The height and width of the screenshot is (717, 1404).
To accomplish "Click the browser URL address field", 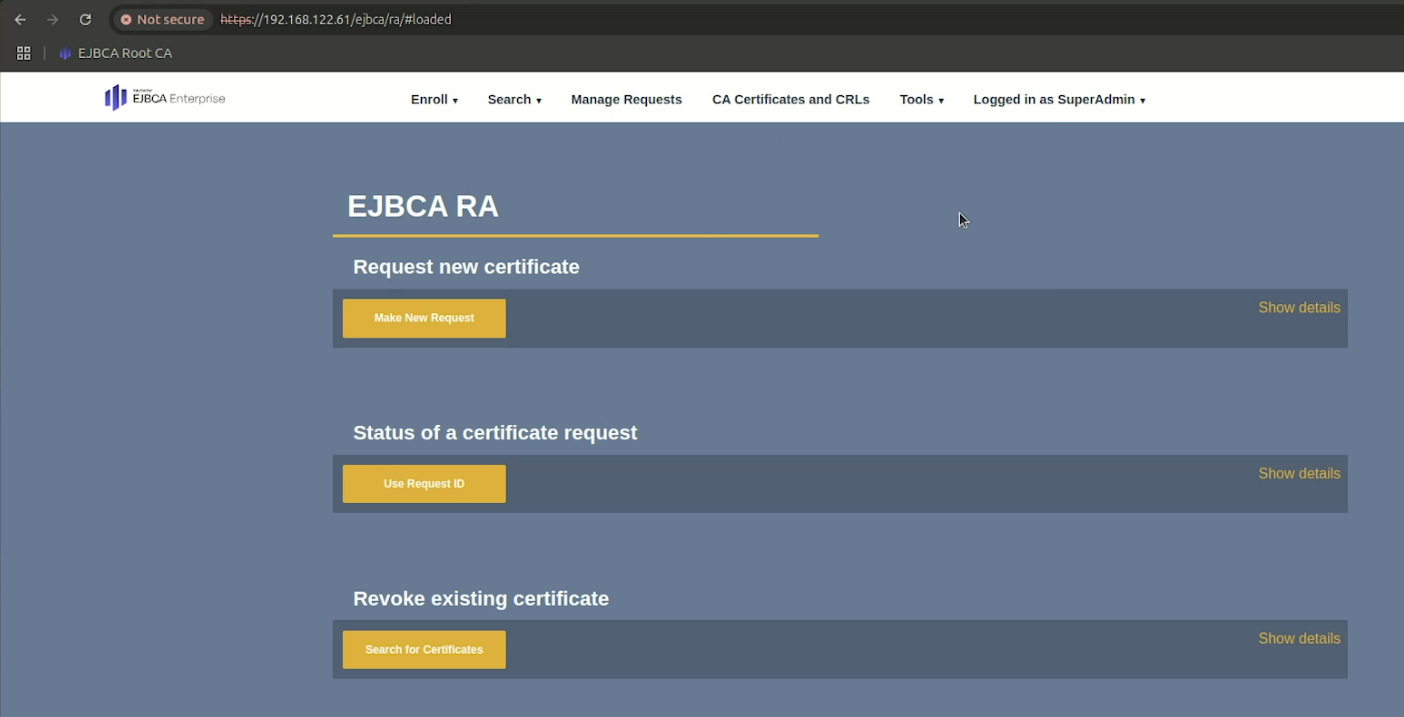I will coord(700,19).
